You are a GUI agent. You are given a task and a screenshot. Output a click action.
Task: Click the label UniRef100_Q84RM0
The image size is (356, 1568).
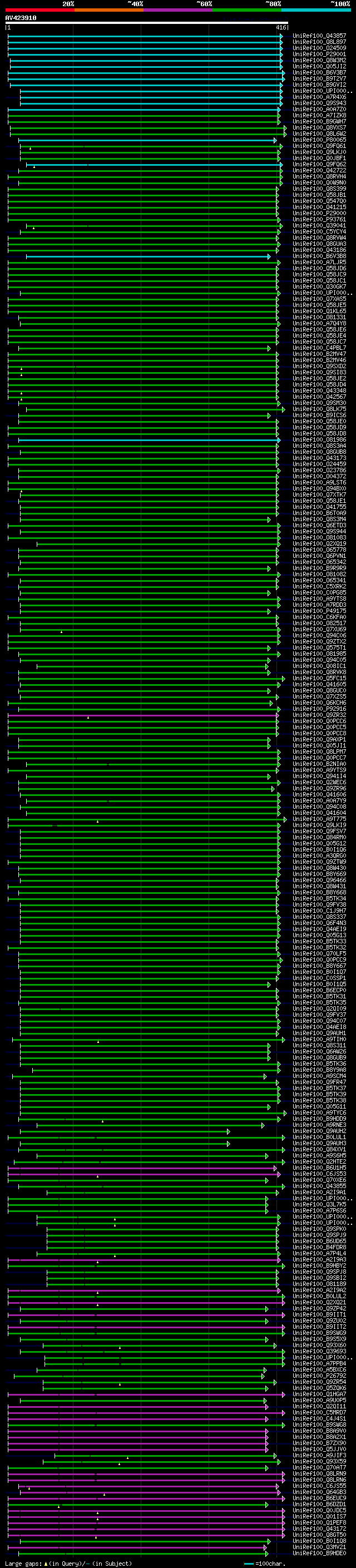pyautogui.click(x=319, y=838)
